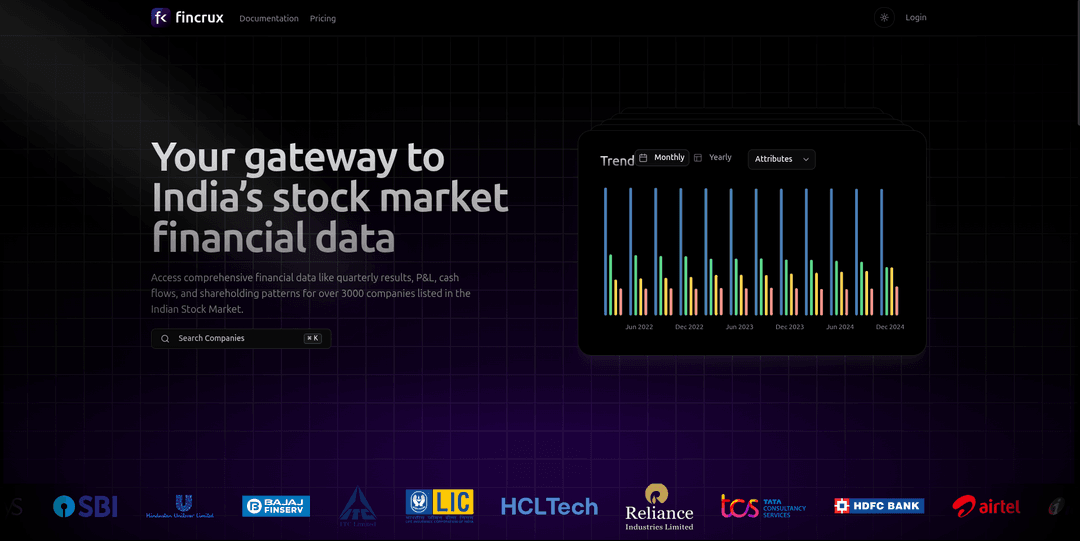Select the Bajaj Finserv logo
Image resolution: width=1080 pixels, height=541 pixels.
(x=276, y=506)
